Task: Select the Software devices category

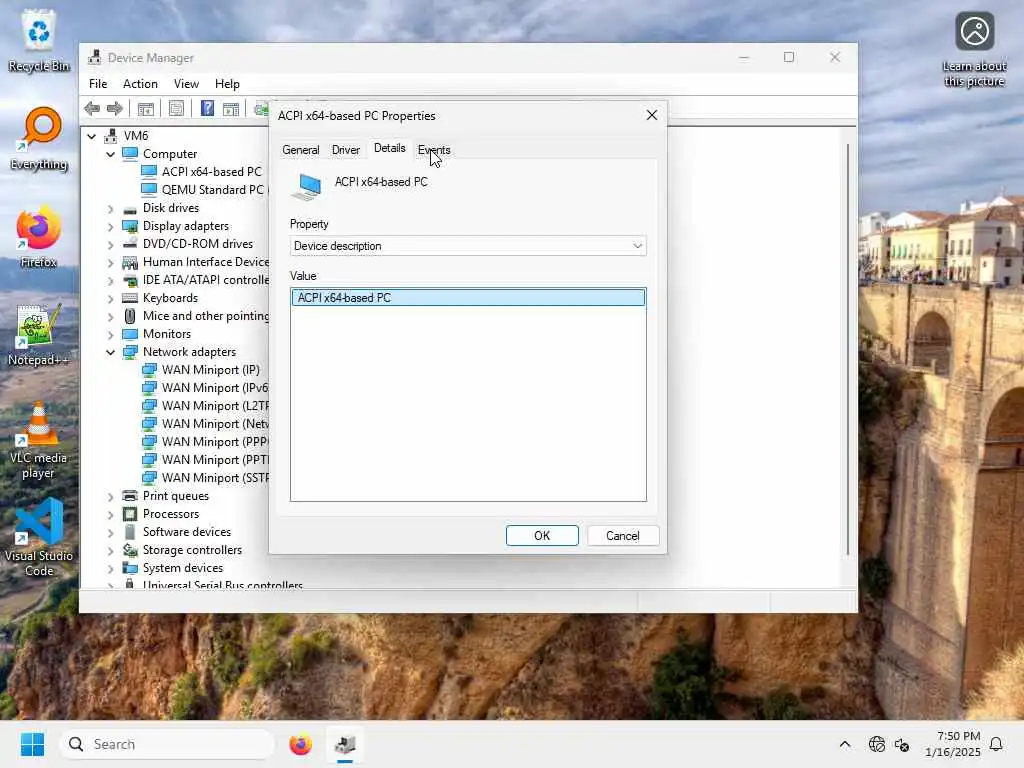Action: (187, 532)
